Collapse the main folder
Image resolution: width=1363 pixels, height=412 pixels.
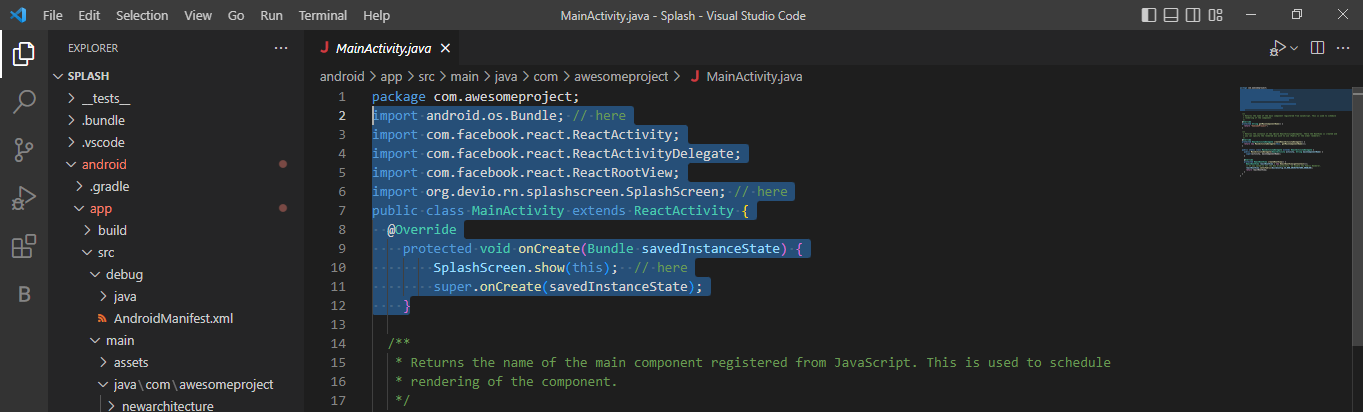(176, 340)
